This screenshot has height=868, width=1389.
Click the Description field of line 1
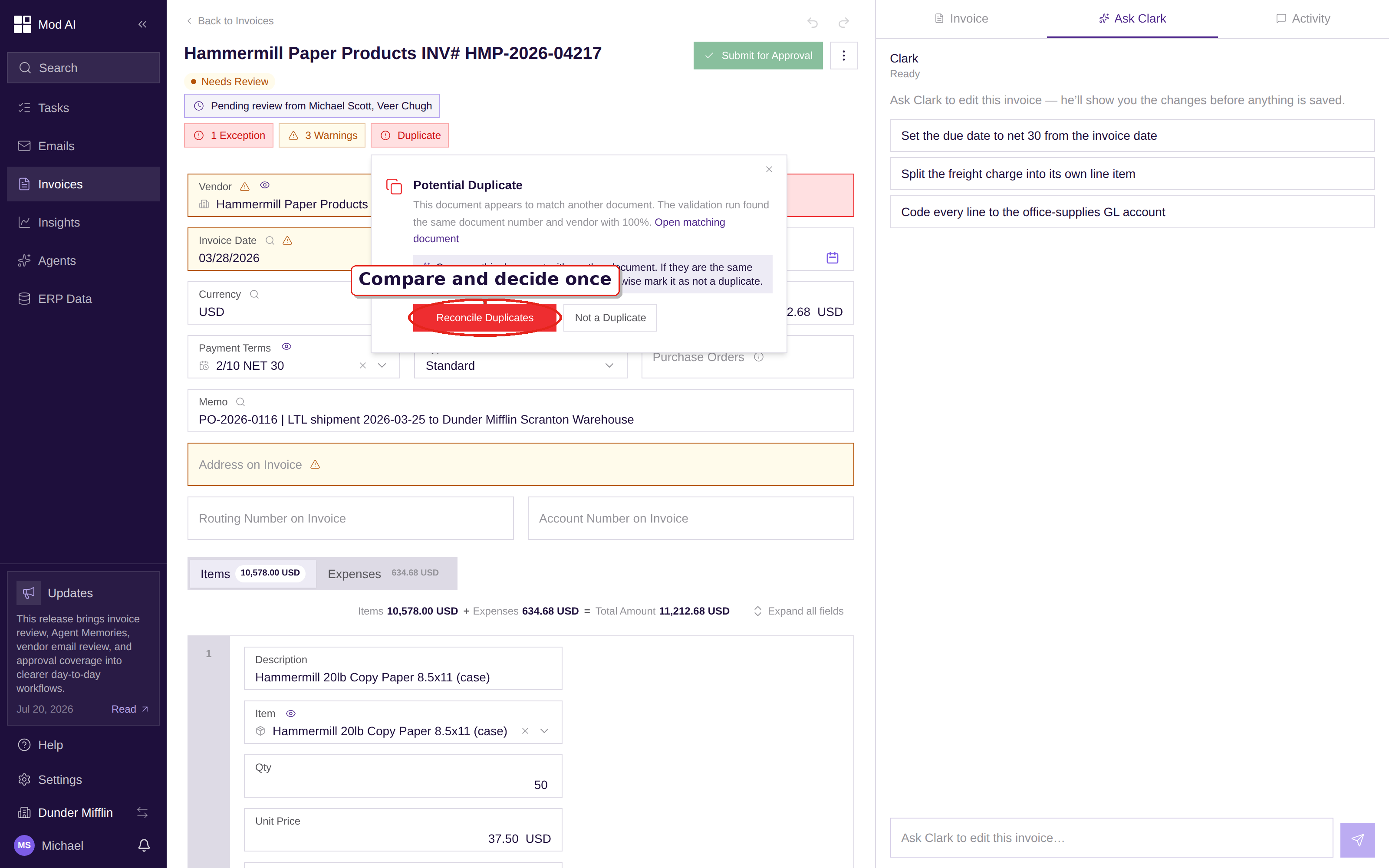(x=403, y=668)
